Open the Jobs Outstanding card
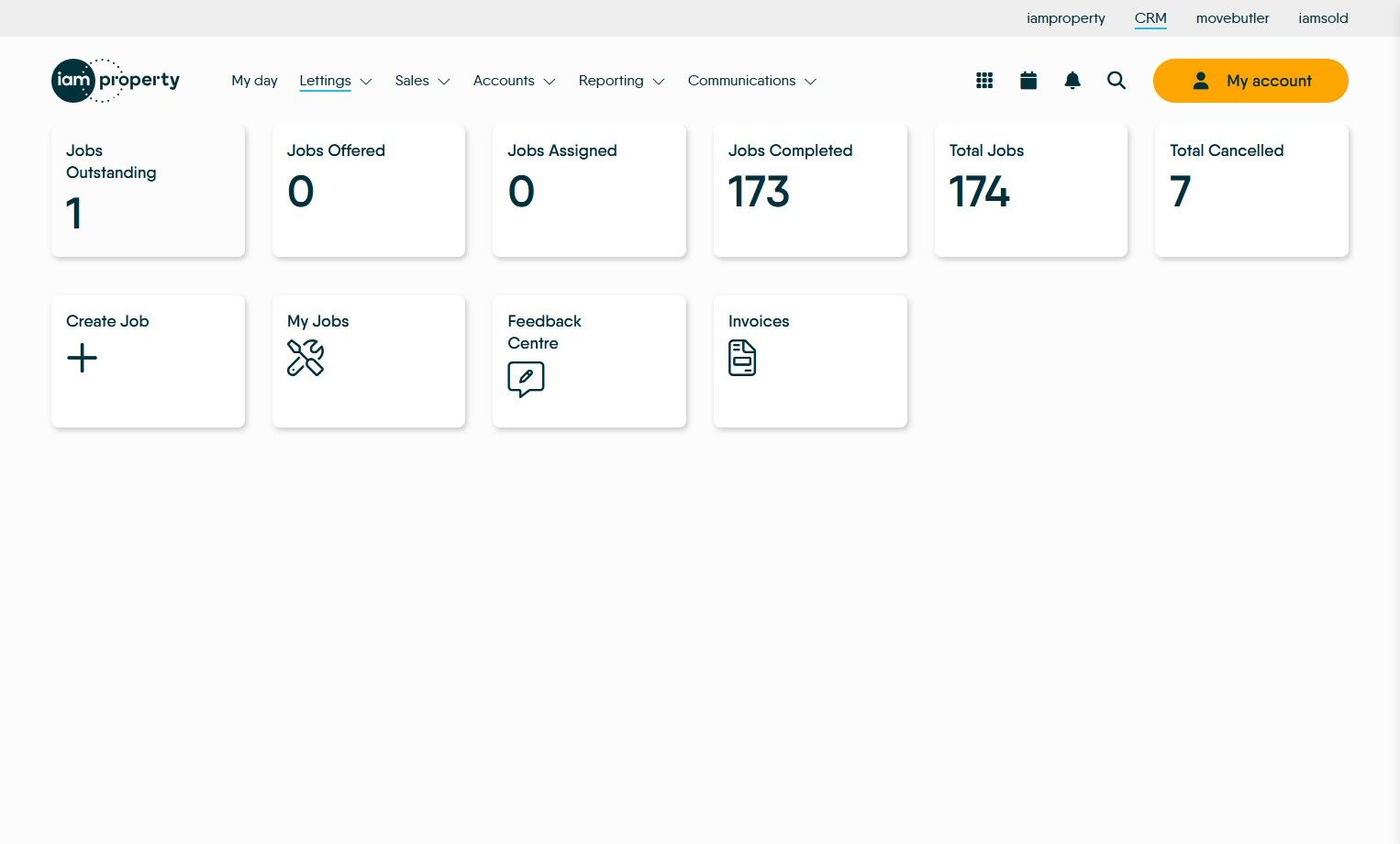 (x=148, y=191)
